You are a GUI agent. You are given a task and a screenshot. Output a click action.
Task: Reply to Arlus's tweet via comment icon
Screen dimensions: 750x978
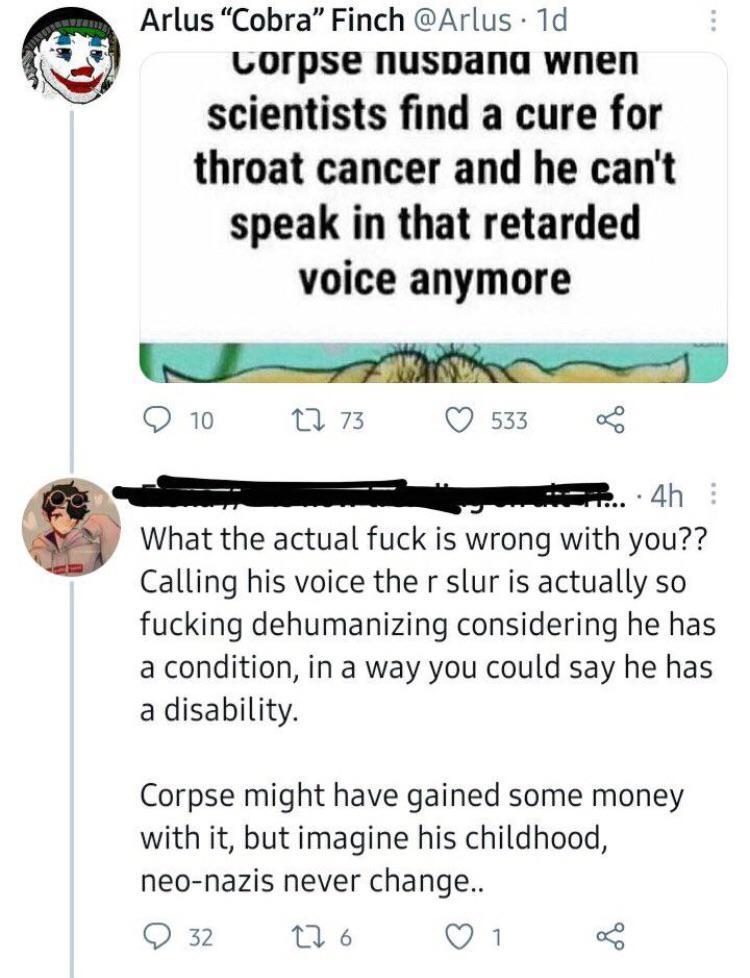pos(156,421)
